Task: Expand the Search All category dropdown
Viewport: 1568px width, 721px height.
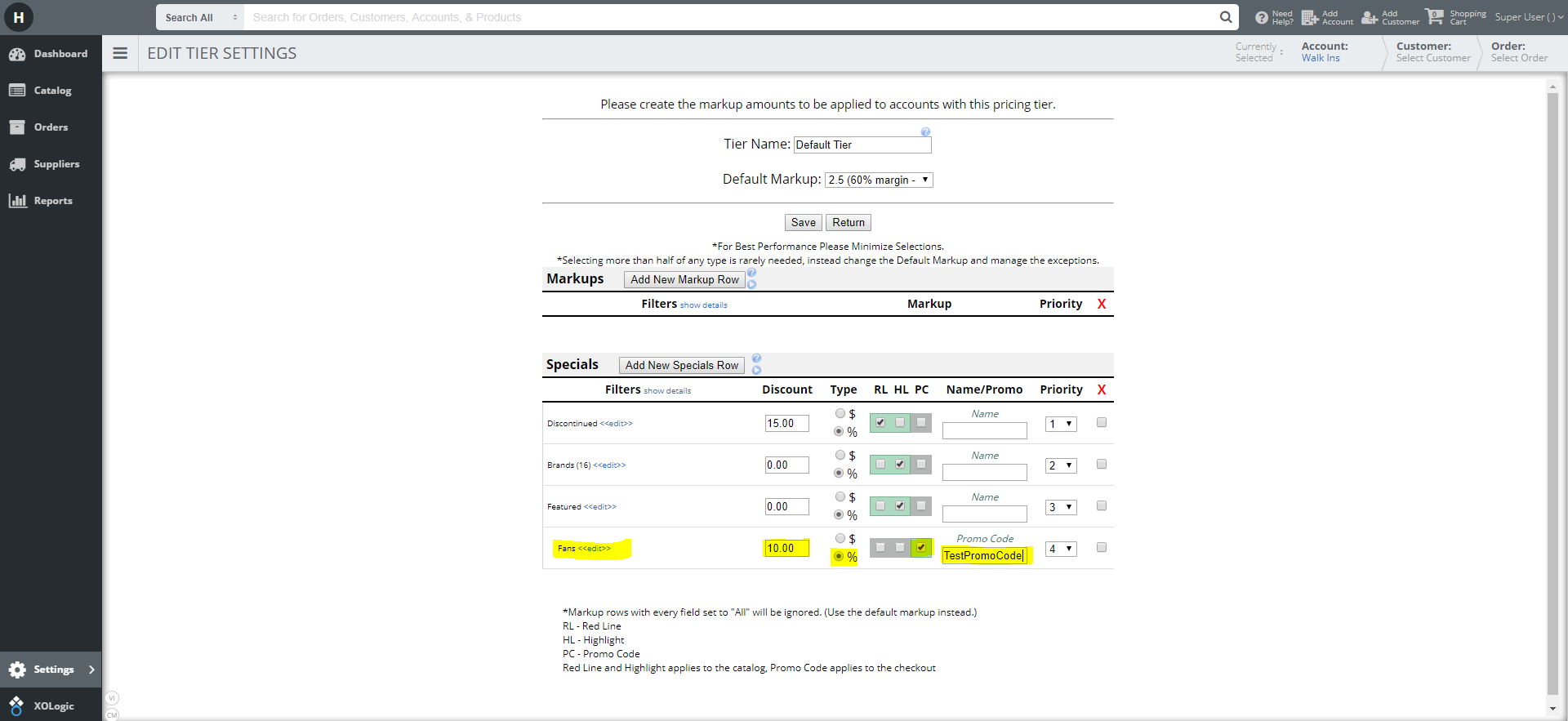Action: coord(199,17)
